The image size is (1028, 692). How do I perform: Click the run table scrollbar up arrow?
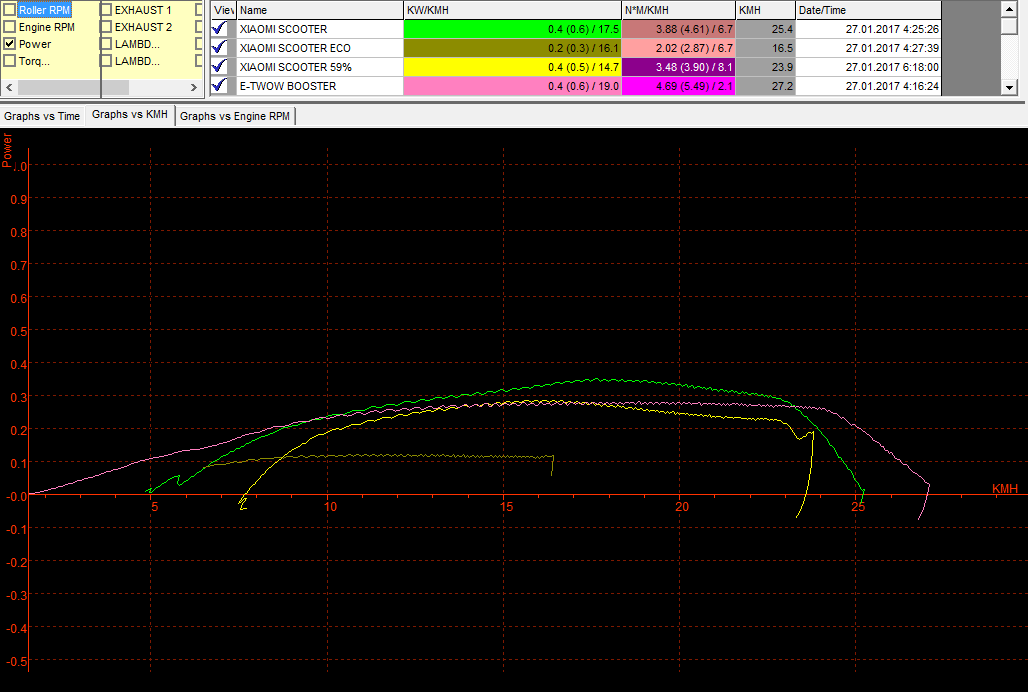pyautogui.click(x=1009, y=9)
